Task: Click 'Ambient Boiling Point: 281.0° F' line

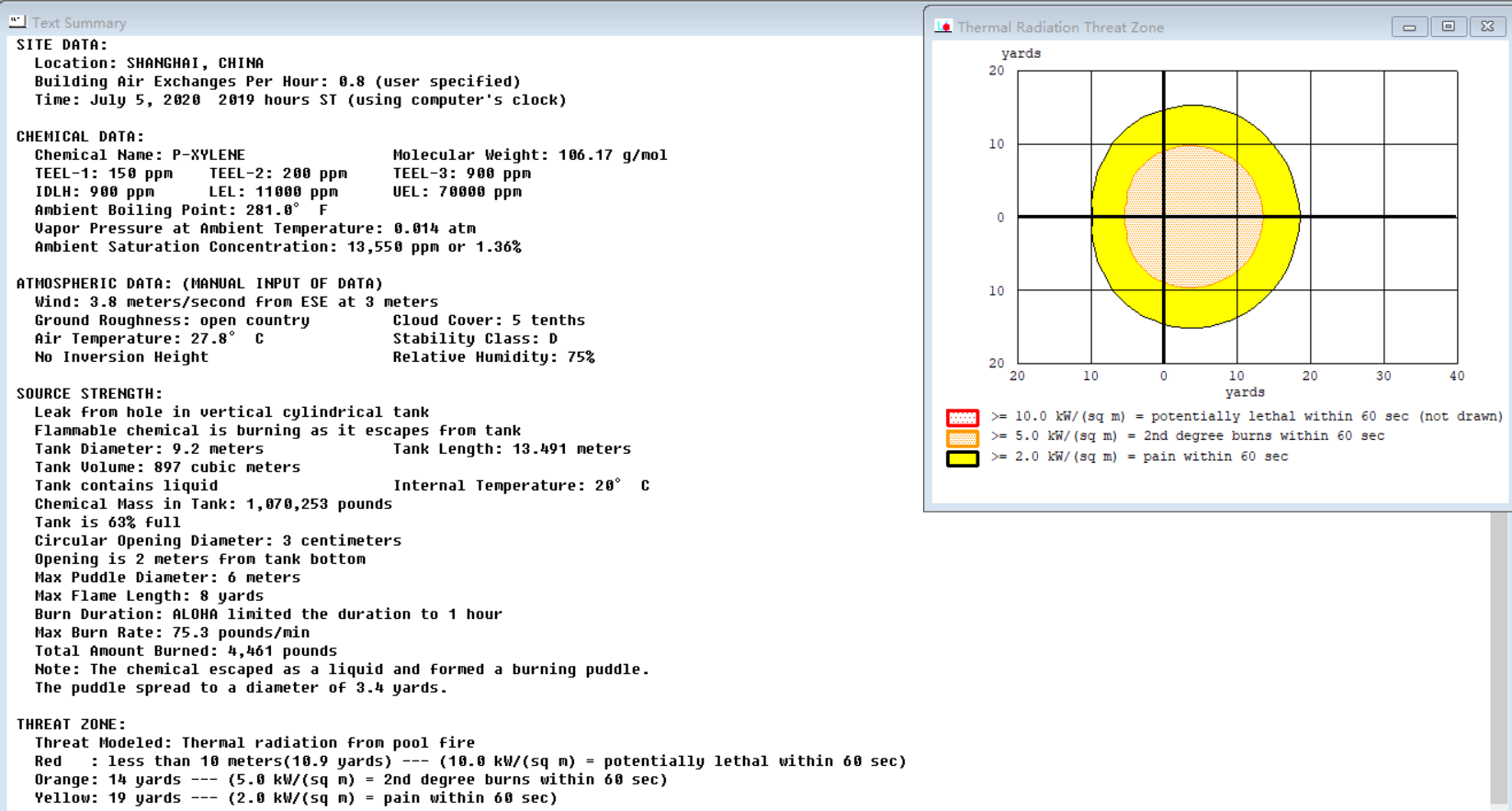Action: pyautogui.click(x=181, y=210)
